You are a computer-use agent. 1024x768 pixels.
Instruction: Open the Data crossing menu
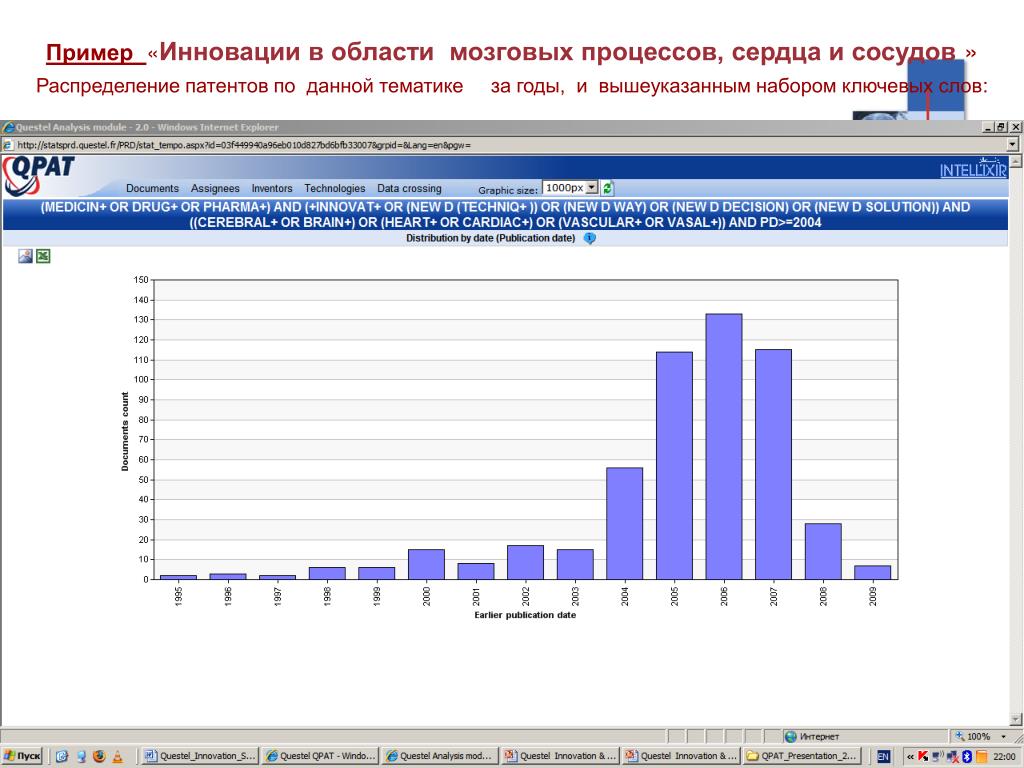[409, 188]
